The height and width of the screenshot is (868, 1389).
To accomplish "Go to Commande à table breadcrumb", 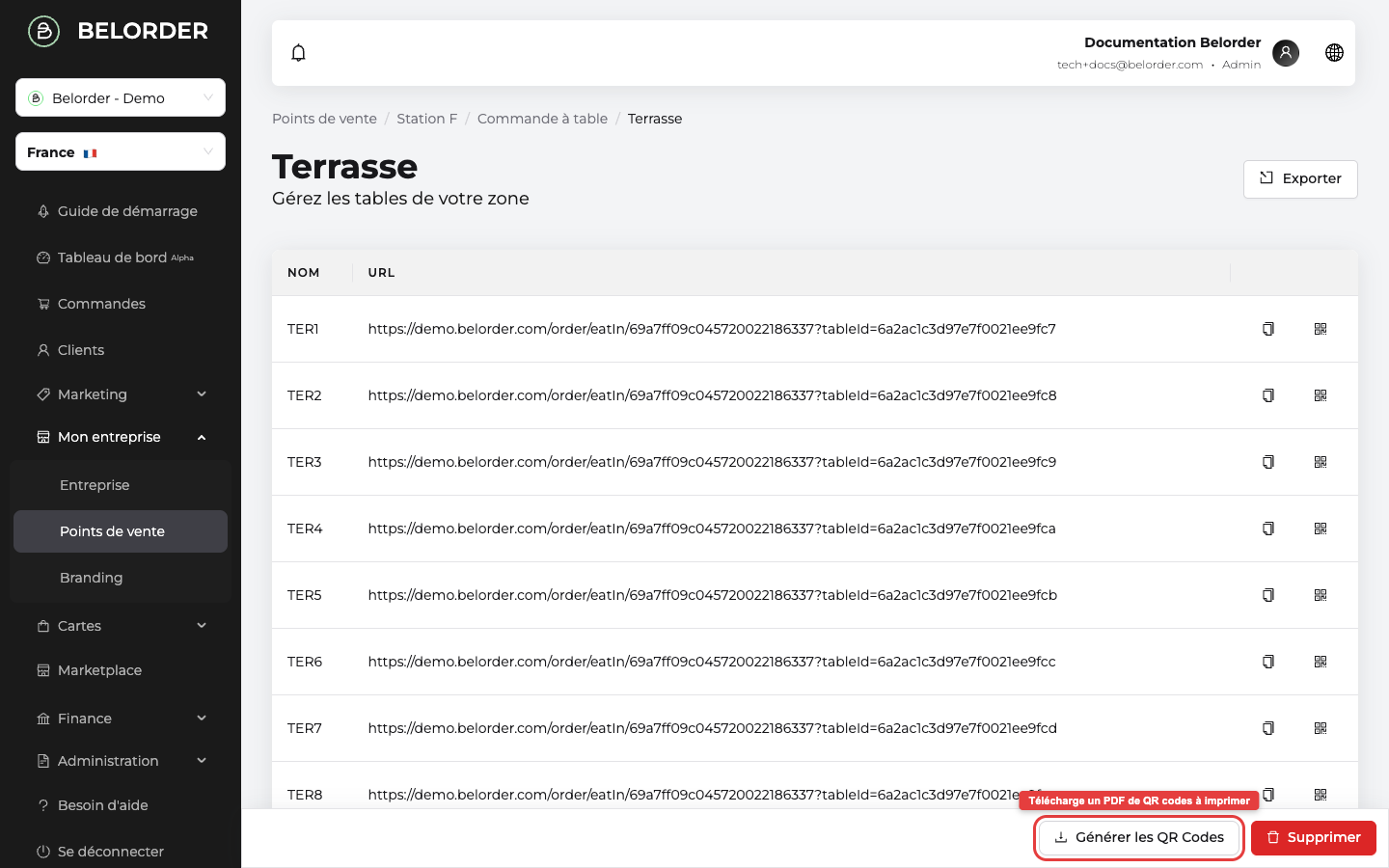I will [x=542, y=119].
